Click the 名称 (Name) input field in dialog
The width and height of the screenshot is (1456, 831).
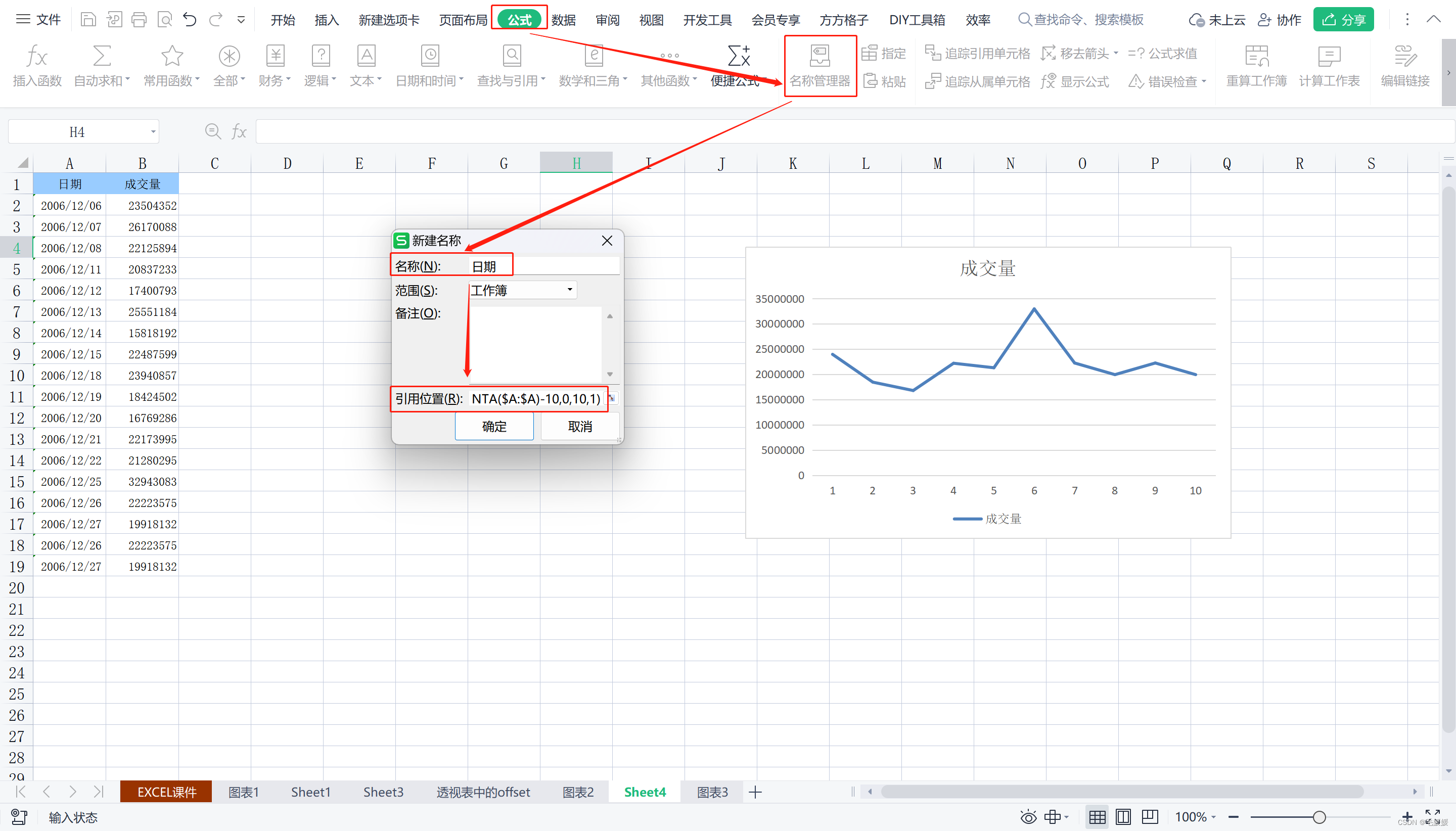point(544,266)
